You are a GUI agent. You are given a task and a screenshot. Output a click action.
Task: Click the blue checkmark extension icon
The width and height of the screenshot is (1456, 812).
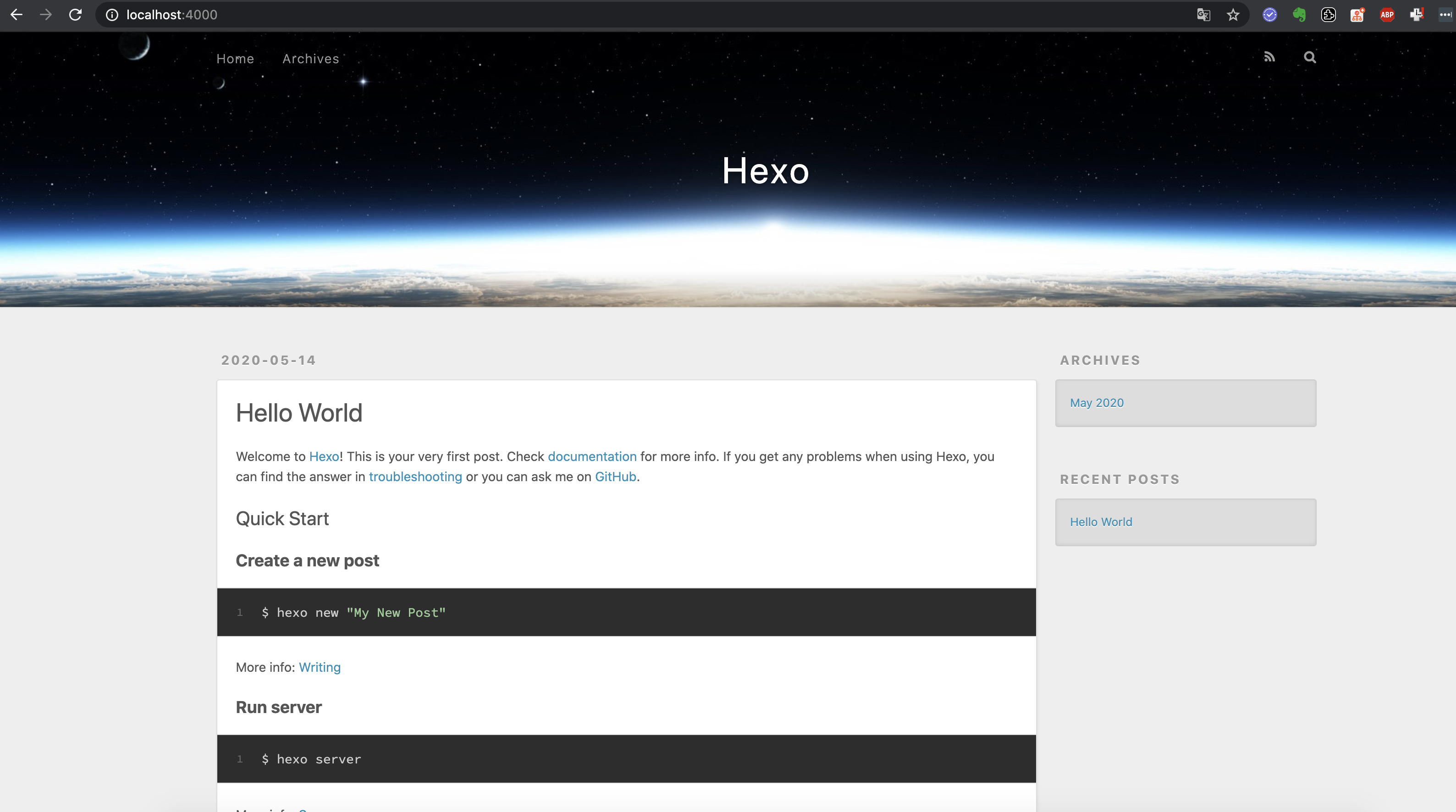(x=1269, y=15)
